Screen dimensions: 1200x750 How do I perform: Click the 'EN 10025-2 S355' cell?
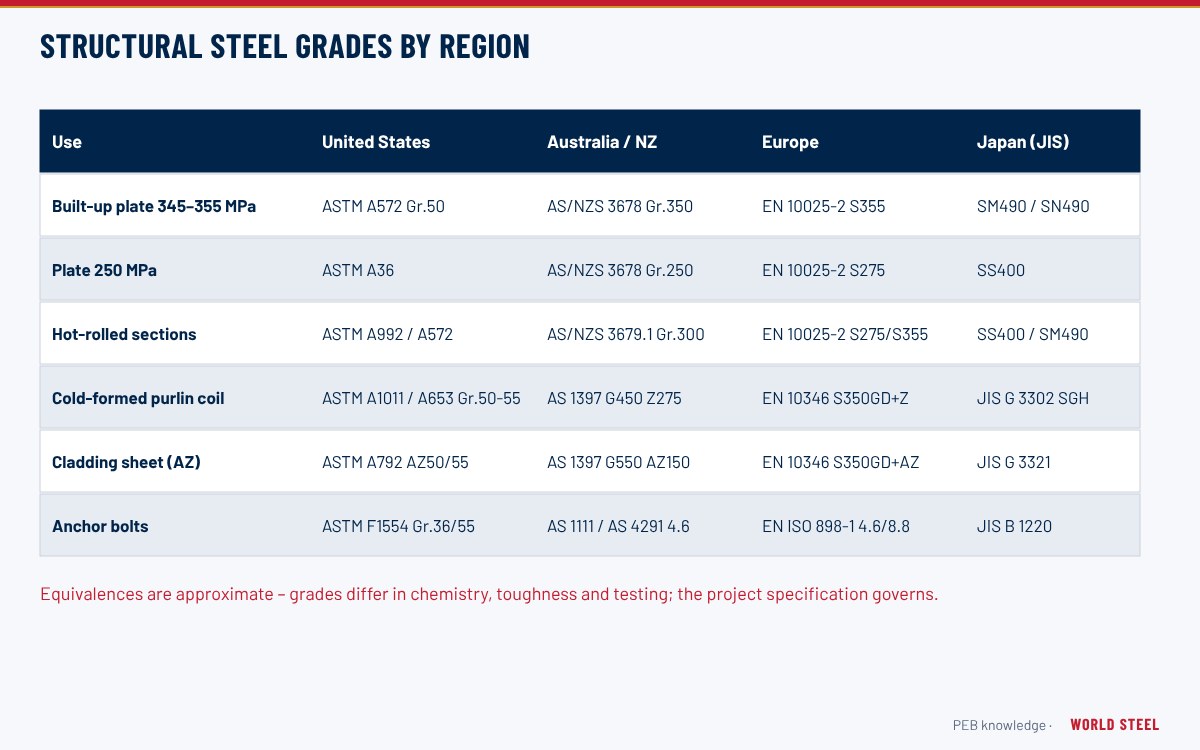tap(823, 206)
